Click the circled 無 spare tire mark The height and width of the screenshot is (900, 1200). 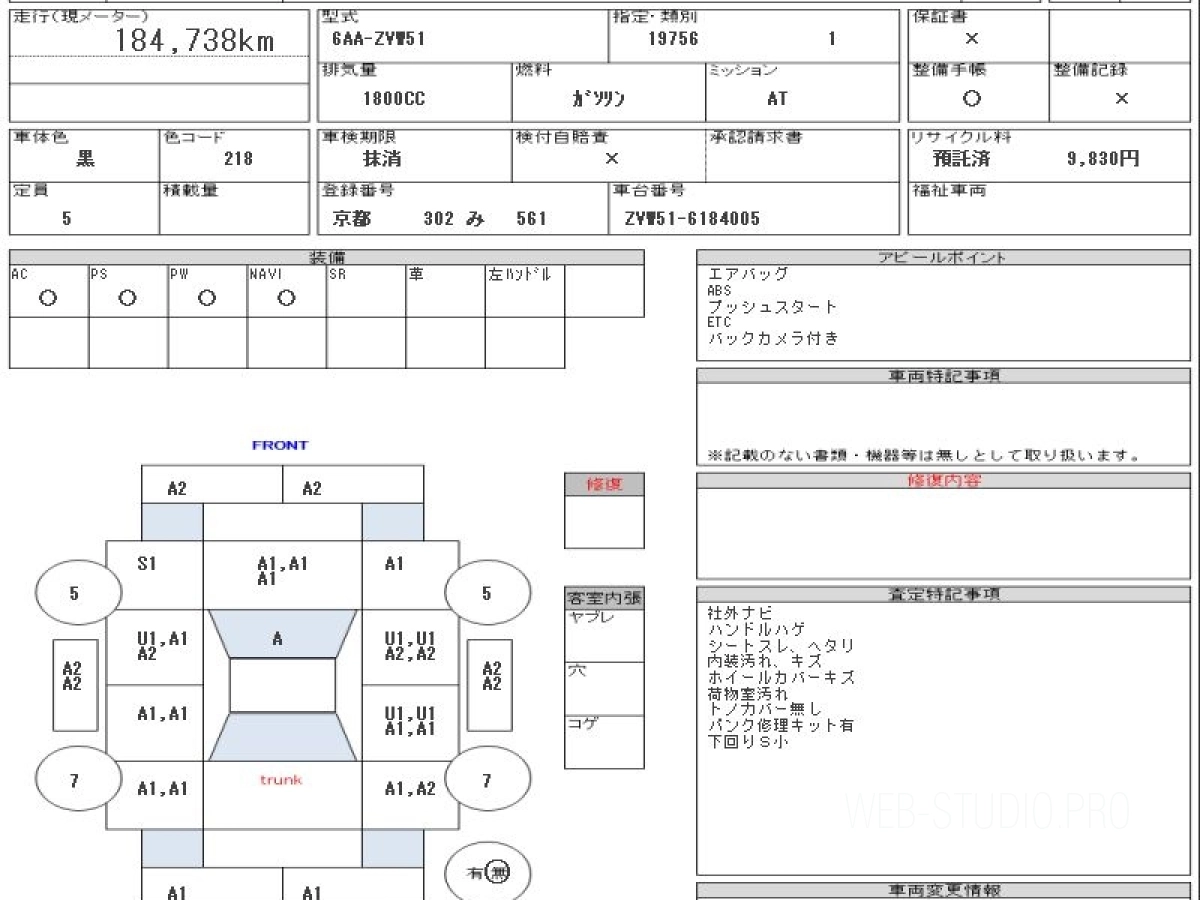[499, 873]
